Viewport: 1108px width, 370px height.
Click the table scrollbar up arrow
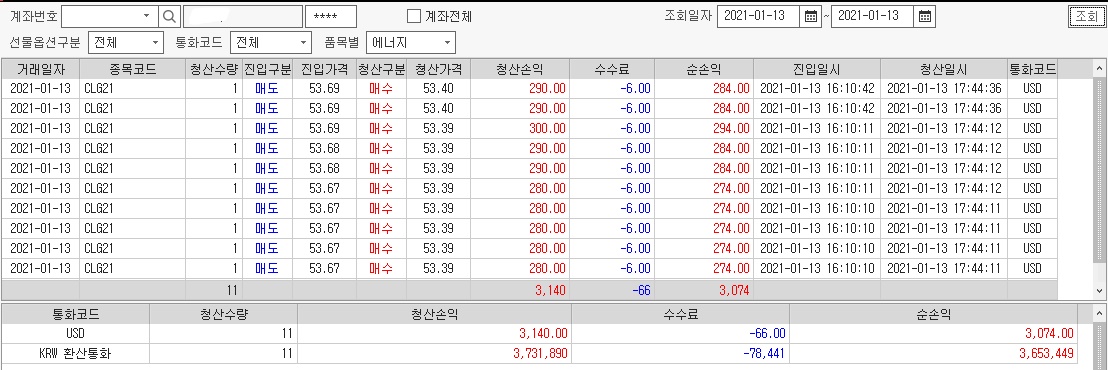point(1100,69)
